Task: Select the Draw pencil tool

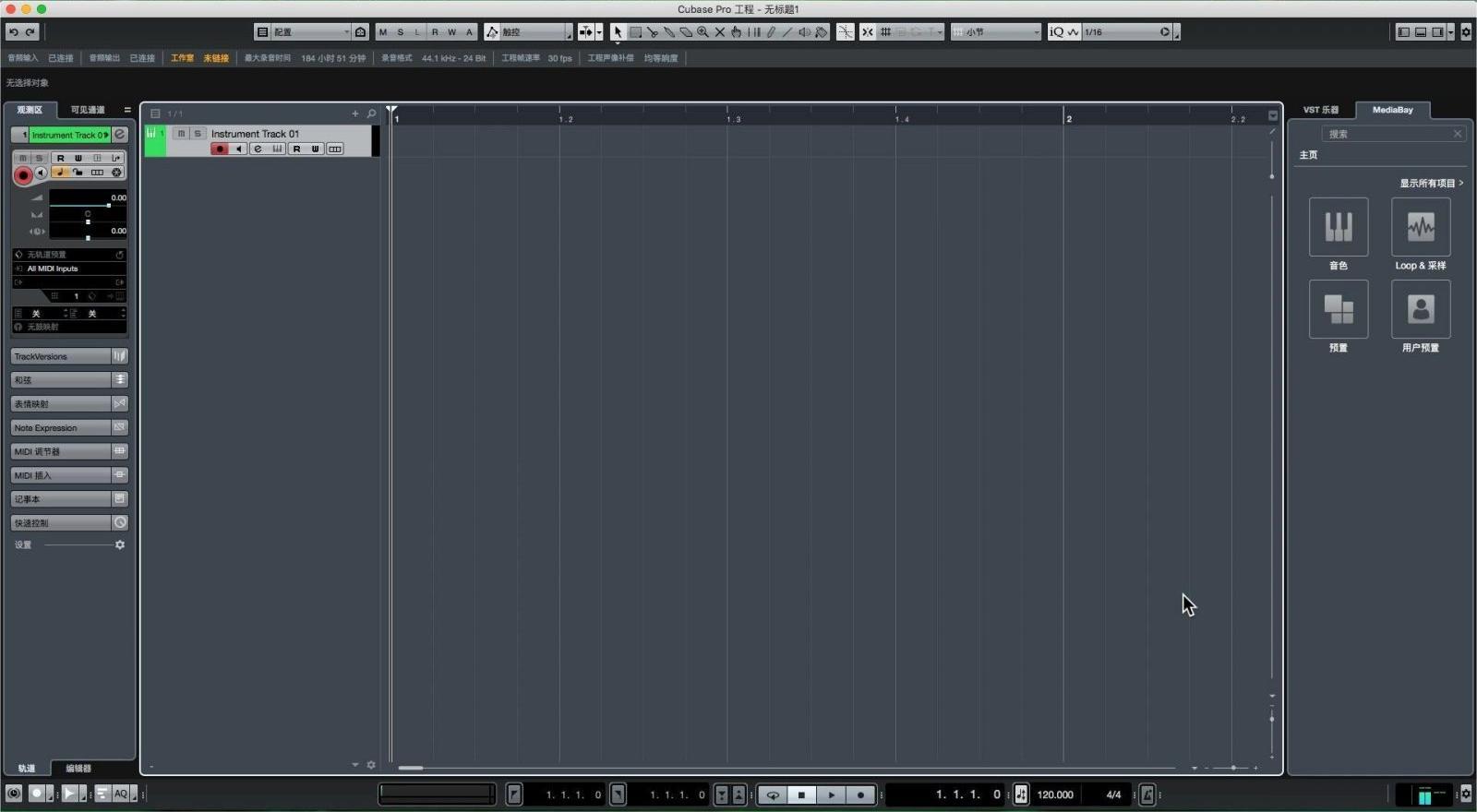Action: [771, 32]
